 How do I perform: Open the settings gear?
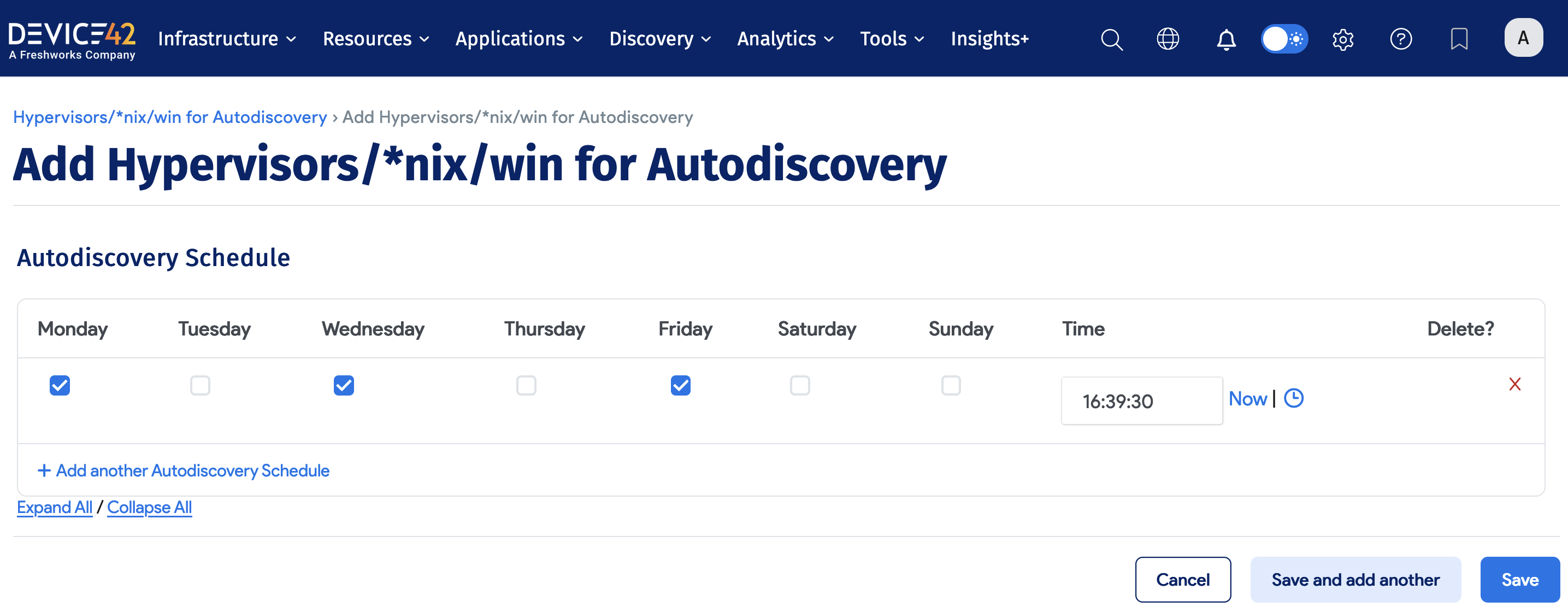[1342, 39]
